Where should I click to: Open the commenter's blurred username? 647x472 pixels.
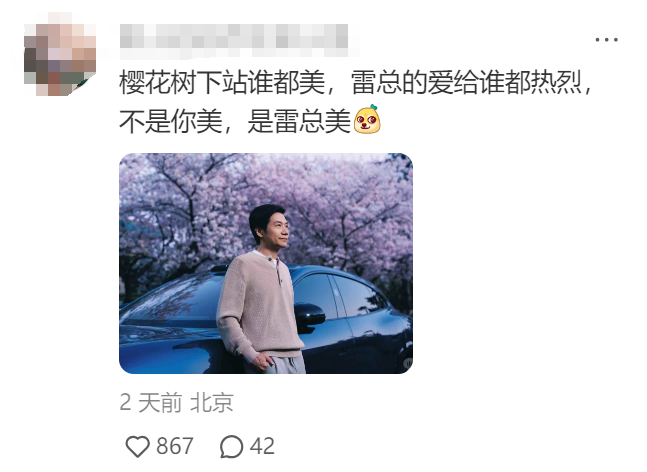point(234,40)
